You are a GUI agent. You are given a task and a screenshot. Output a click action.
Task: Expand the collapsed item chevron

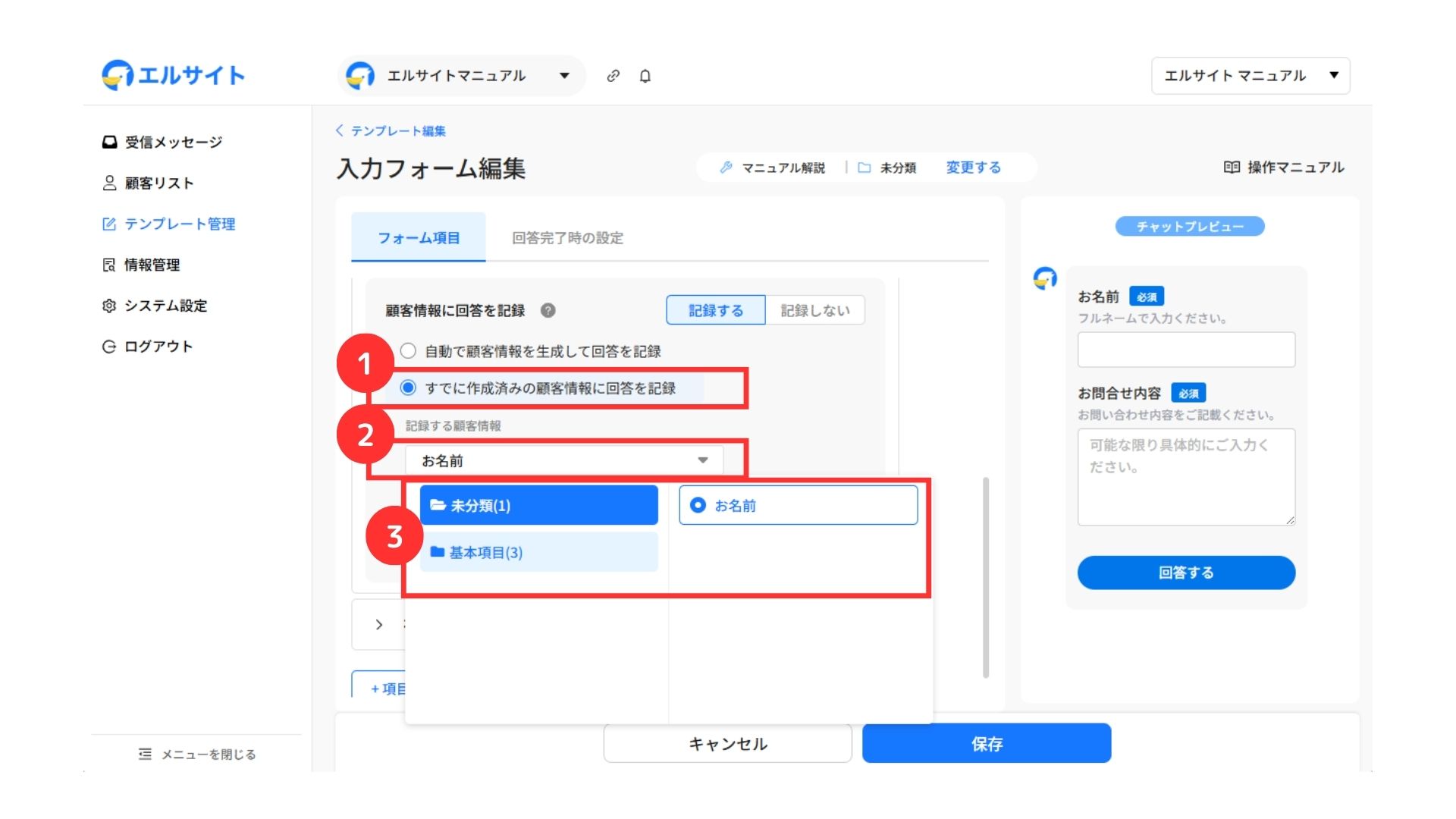click(x=379, y=624)
